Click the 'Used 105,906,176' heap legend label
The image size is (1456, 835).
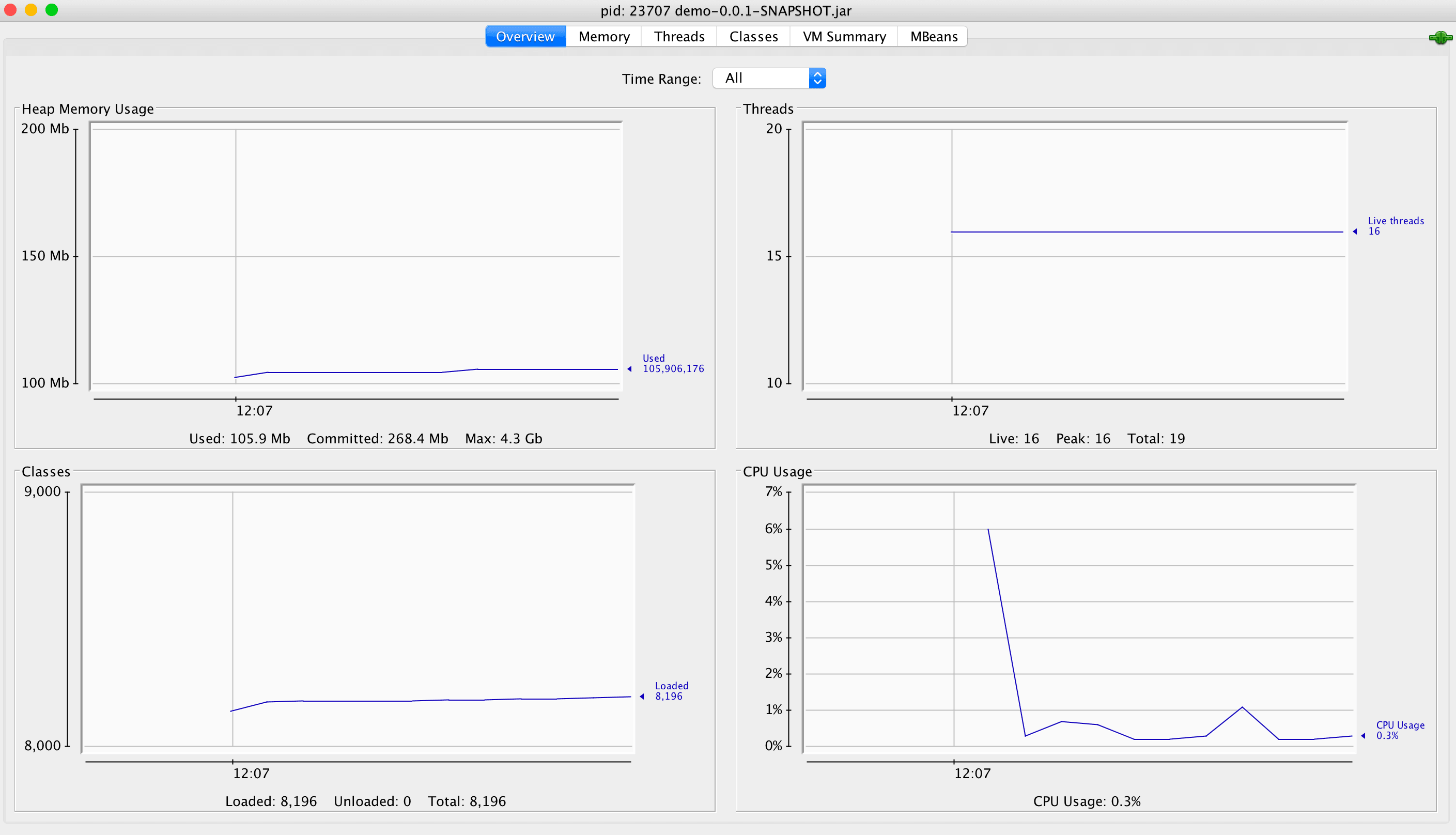pyautogui.click(x=673, y=364)
